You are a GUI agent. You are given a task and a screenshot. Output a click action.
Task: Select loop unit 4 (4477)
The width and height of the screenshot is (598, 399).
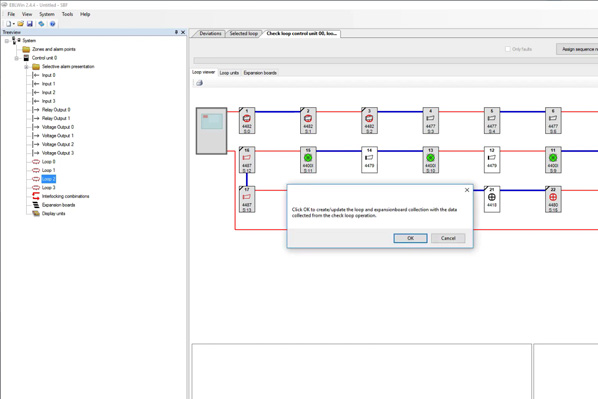pyautogui.click(x=431, y=121)
